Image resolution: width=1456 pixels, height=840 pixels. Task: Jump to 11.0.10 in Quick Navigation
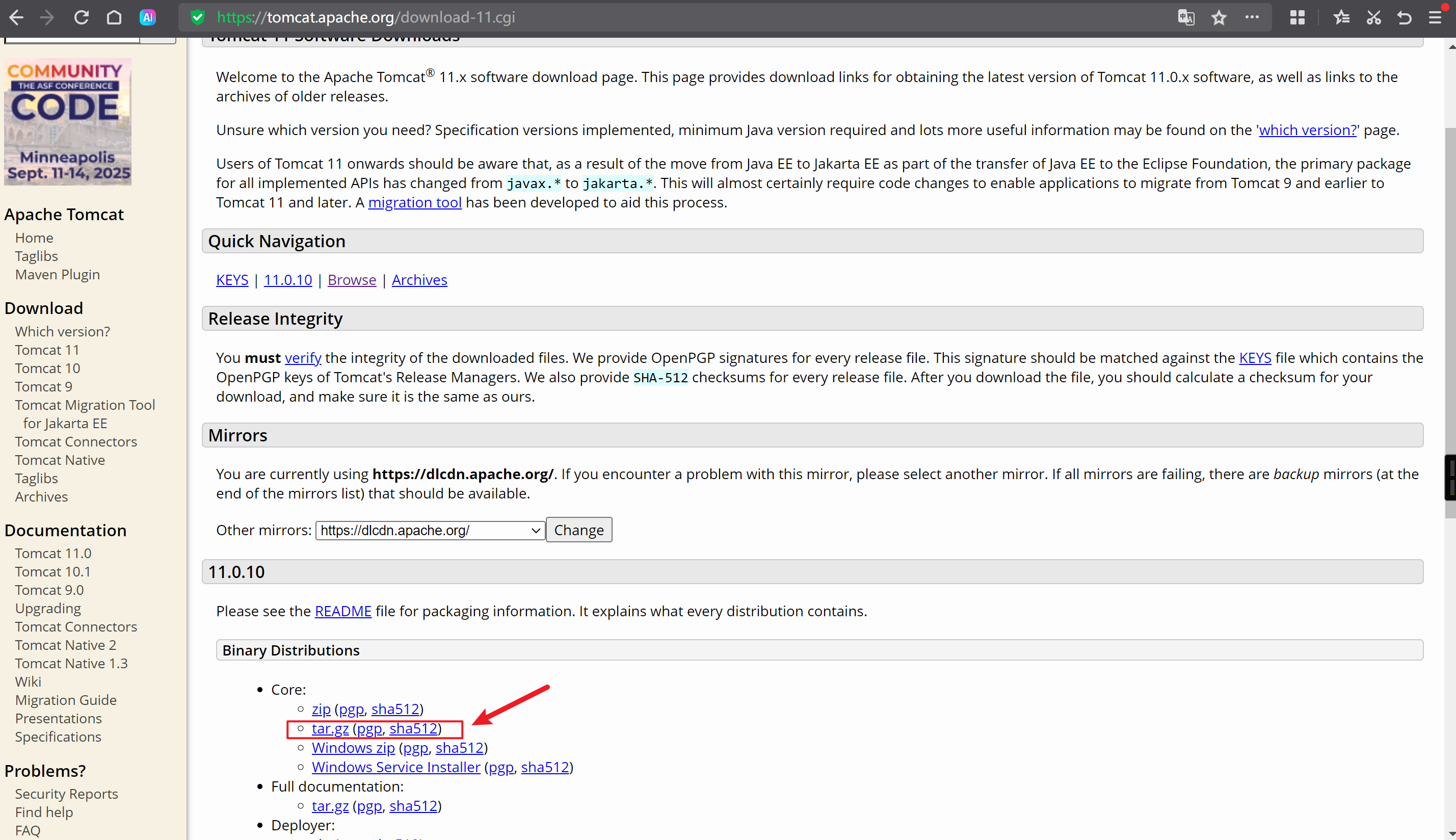click(x=288, y=280)
